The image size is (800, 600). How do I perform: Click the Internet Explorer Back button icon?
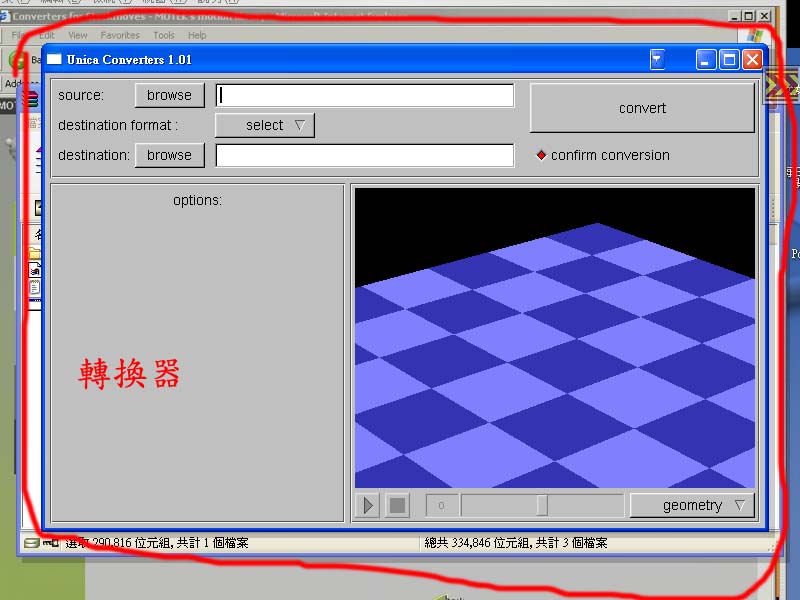[18, 60]
